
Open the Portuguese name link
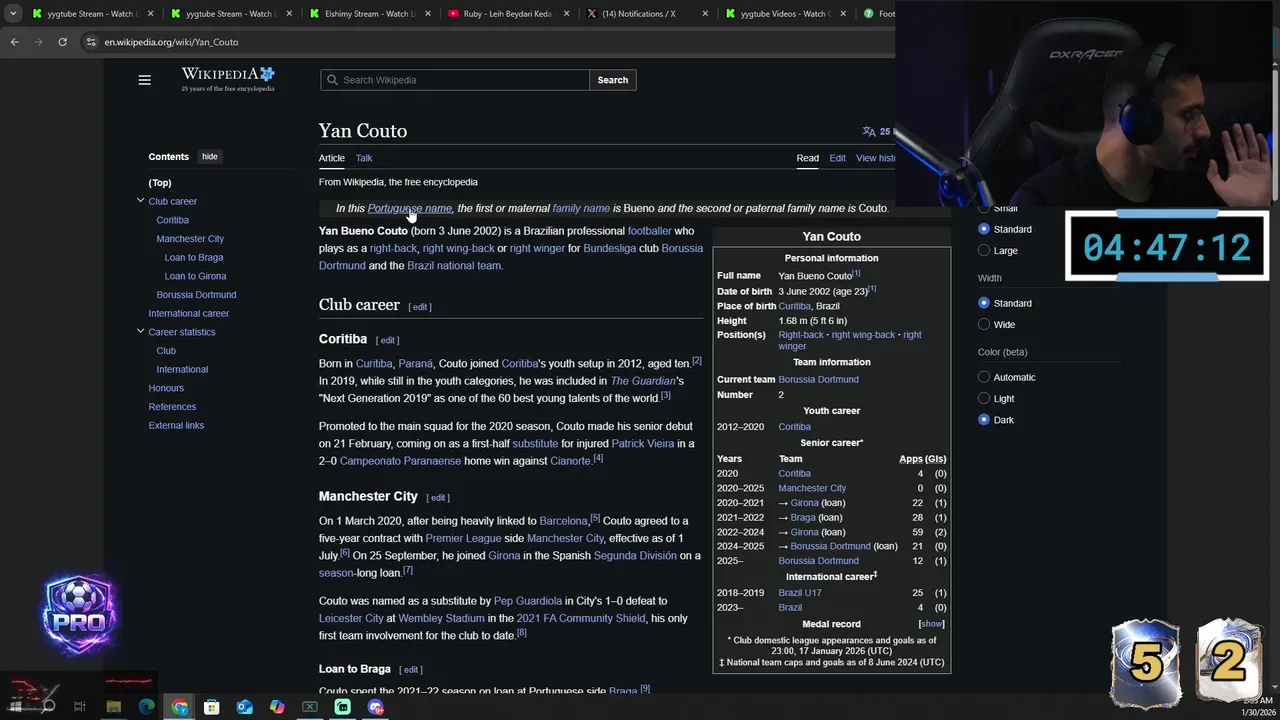pyautogui.click(x=409, y=208)
